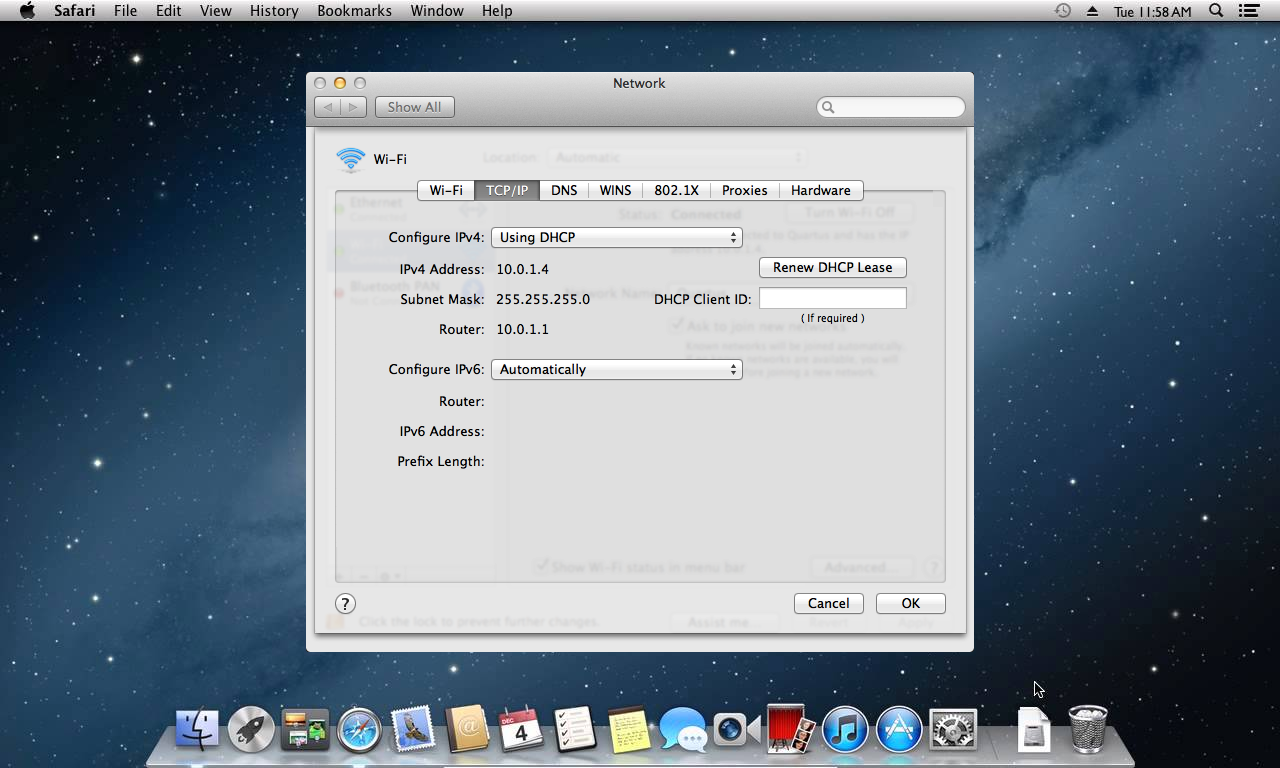This screenshot has width=1280, height=768.
Task: Launch Launchpad from the dock
Action: [x=251, y=729]
